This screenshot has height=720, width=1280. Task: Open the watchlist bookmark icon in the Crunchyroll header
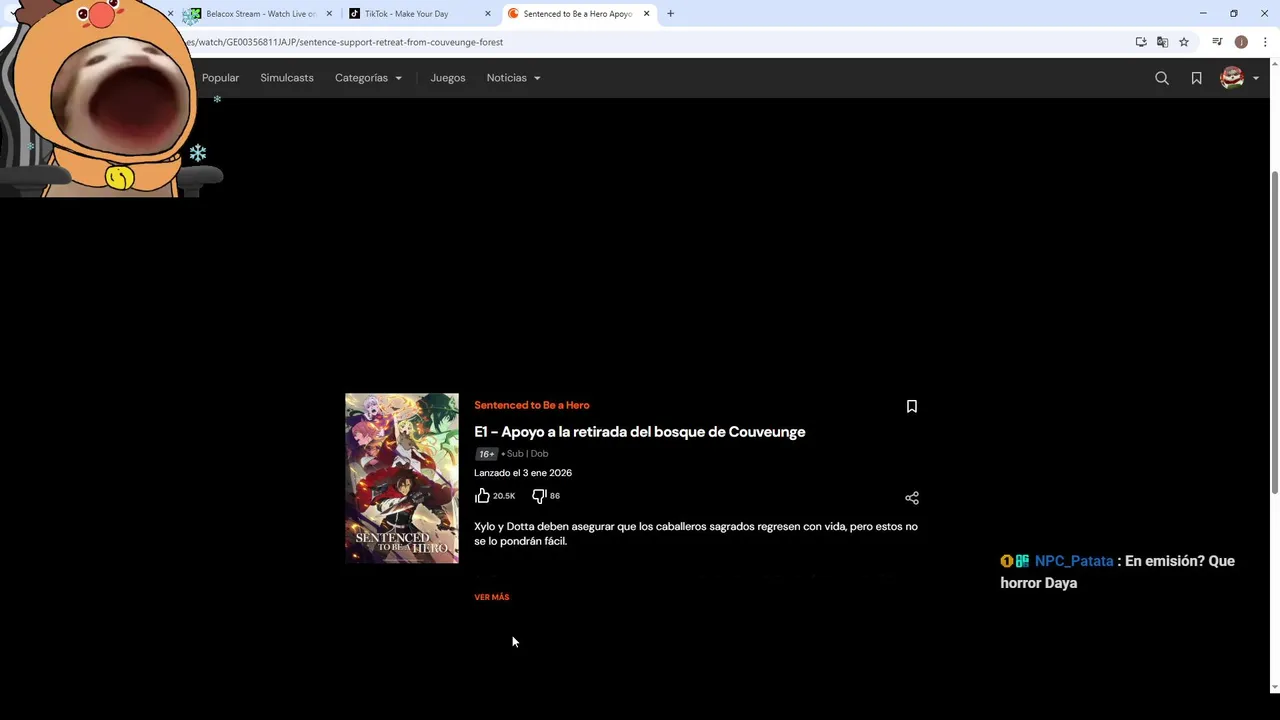coord(1196,78)
